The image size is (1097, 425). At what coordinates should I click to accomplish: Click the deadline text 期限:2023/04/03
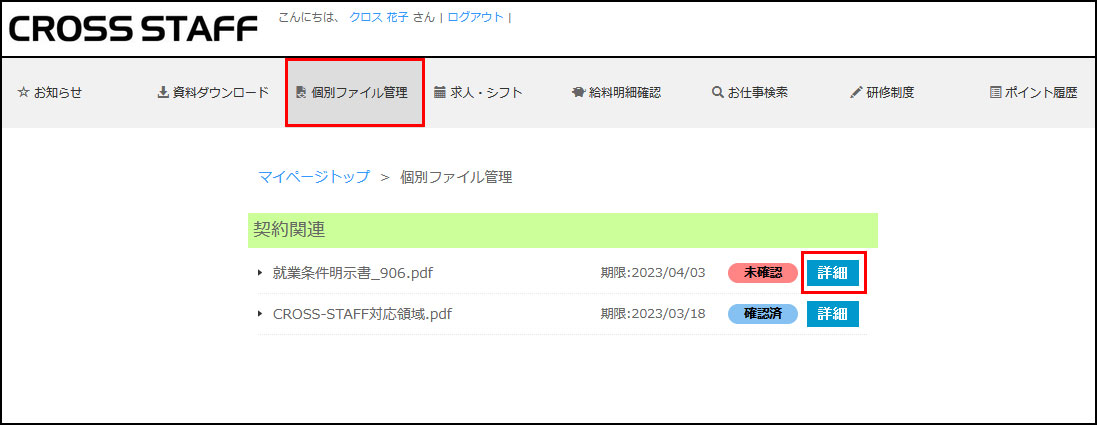point(653,273)
